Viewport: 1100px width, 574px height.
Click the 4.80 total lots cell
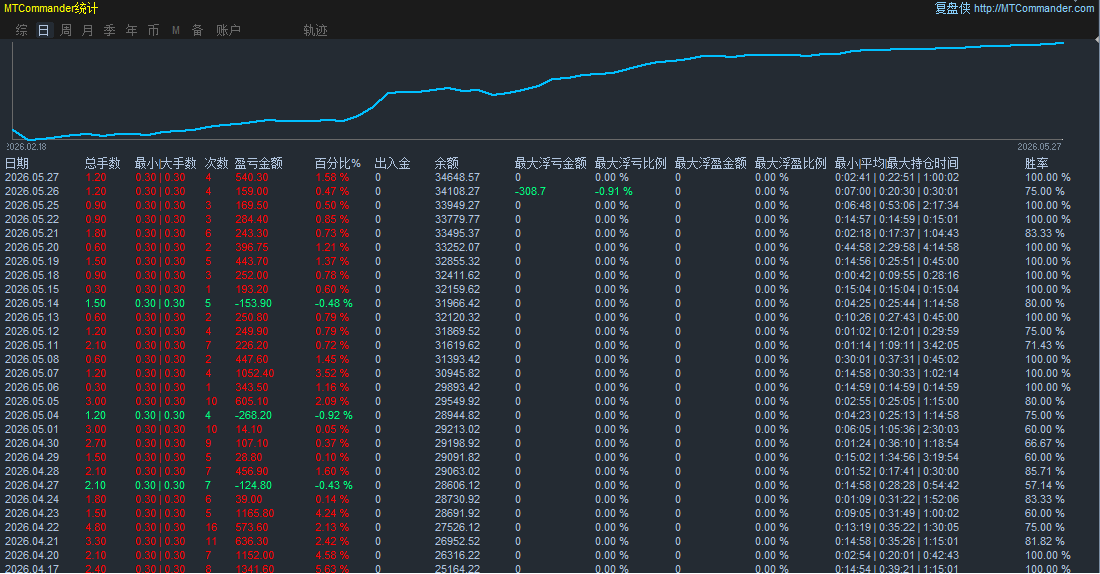pos(96,528)
